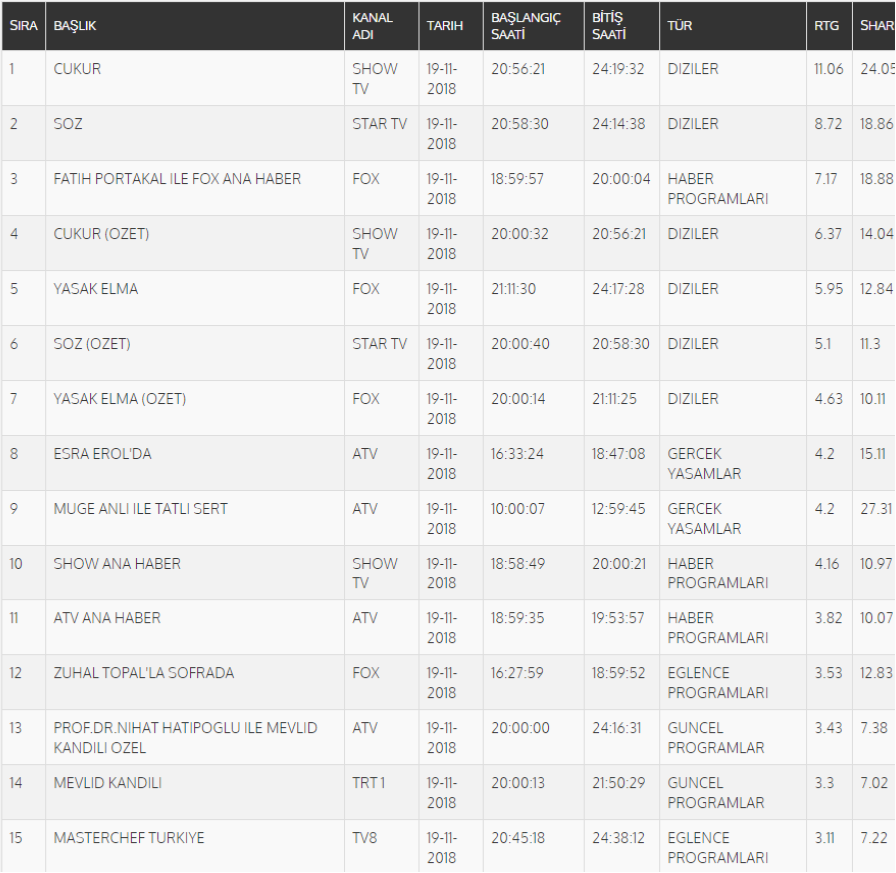The image size is (896, 873).
Task: Click BAŞLANGIÇ SAATİ column header
Action: coord(526,25)
